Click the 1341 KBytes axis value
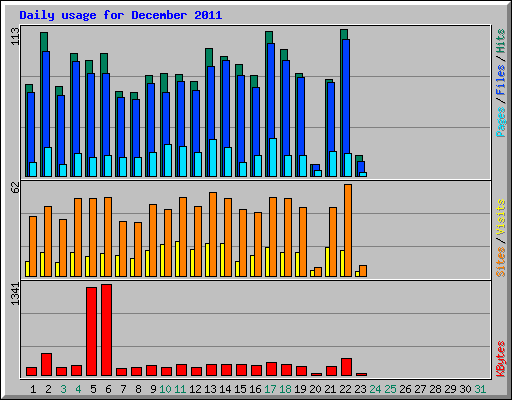This screenshot has width=512, height=400. (x=15, y=294)
